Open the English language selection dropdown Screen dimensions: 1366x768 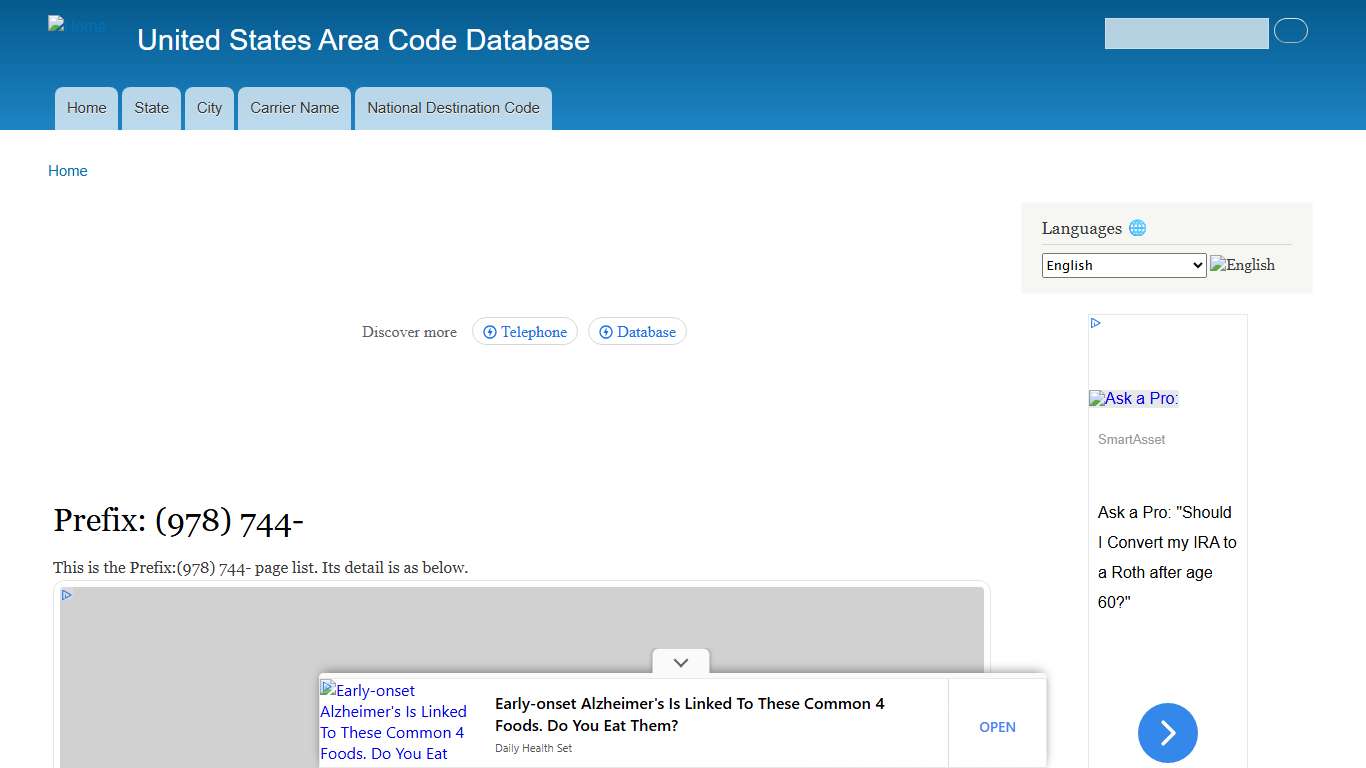(1123, 265)
